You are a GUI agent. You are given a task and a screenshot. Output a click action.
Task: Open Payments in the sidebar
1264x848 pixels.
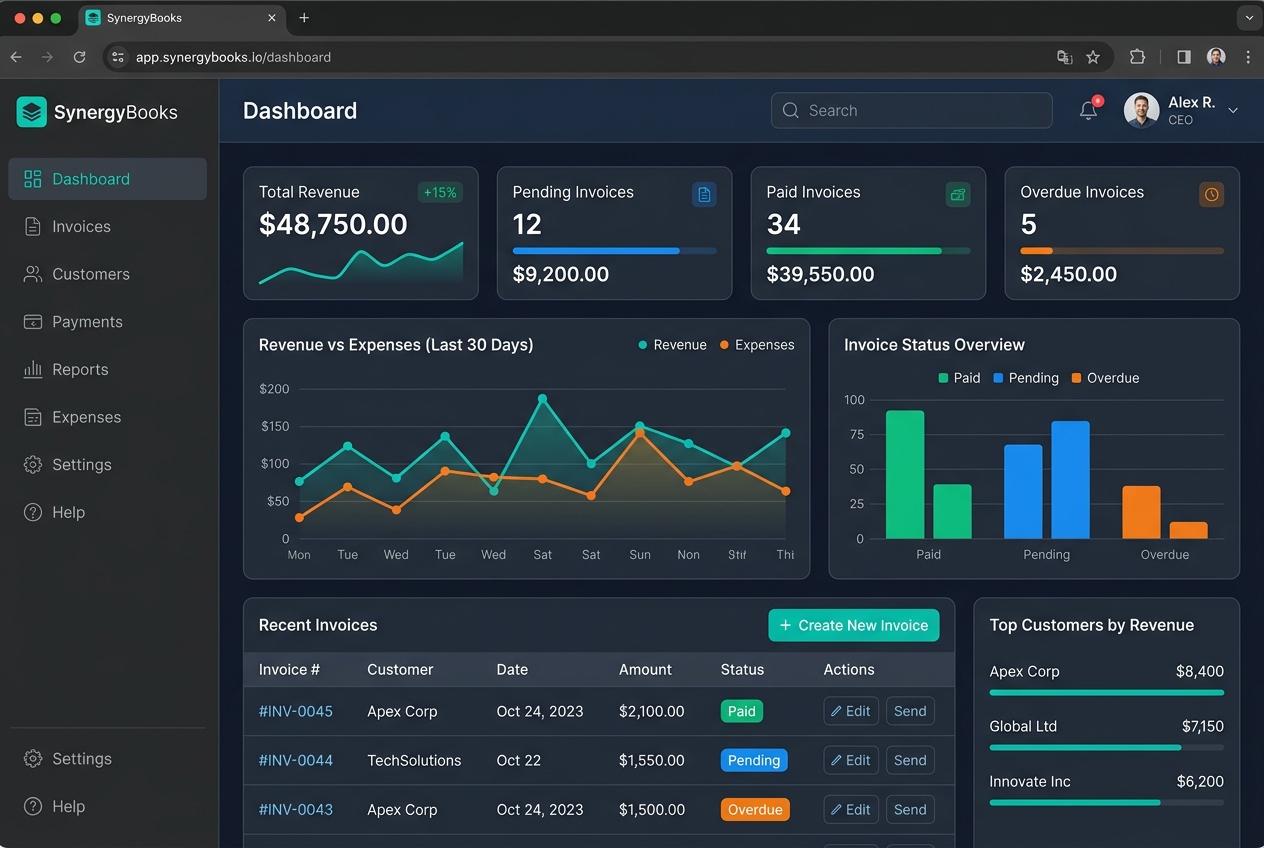pos(107,322)
